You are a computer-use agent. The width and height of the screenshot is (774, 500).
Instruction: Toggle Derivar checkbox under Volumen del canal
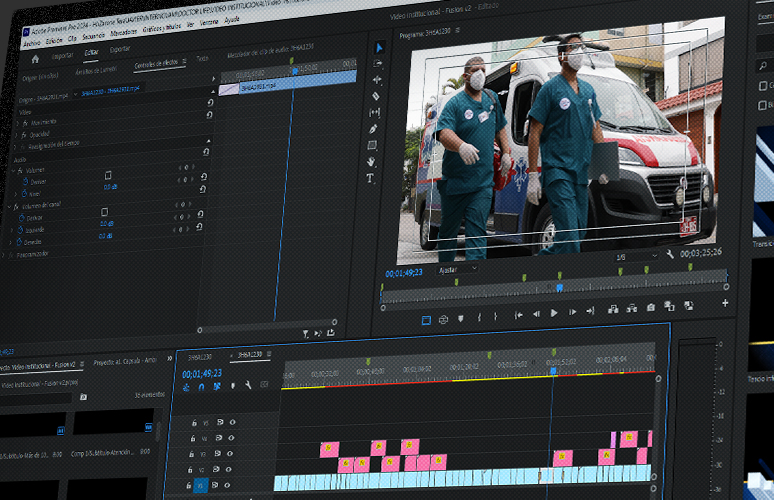(105, 212)
